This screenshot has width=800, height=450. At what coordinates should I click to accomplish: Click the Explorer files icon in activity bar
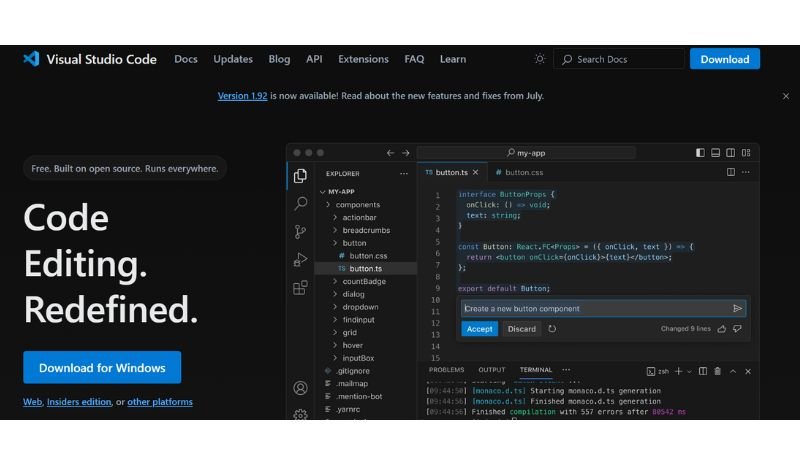pyautogui.click(x=301, y=176)
